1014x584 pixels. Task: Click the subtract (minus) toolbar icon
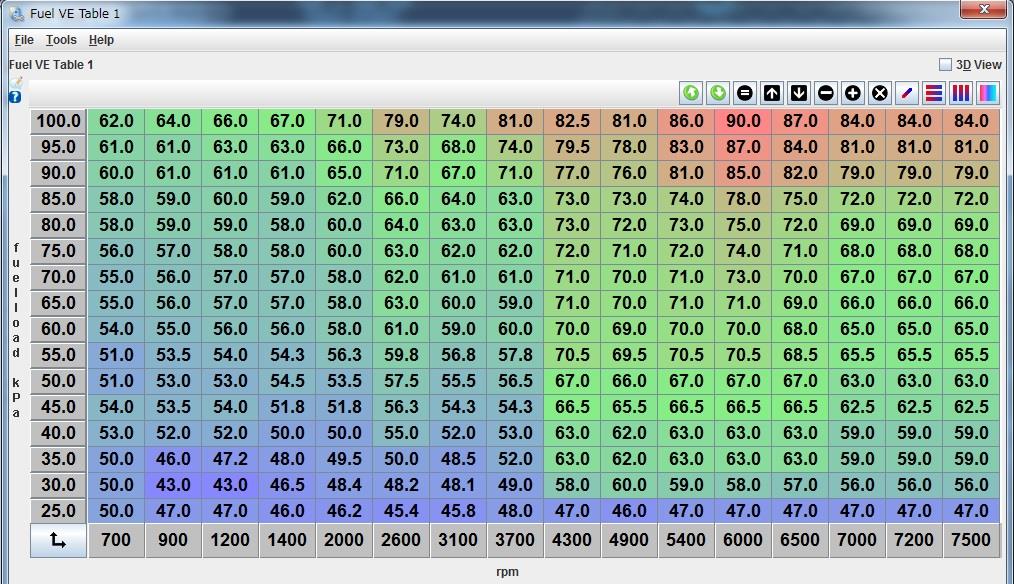coord(826,93)
